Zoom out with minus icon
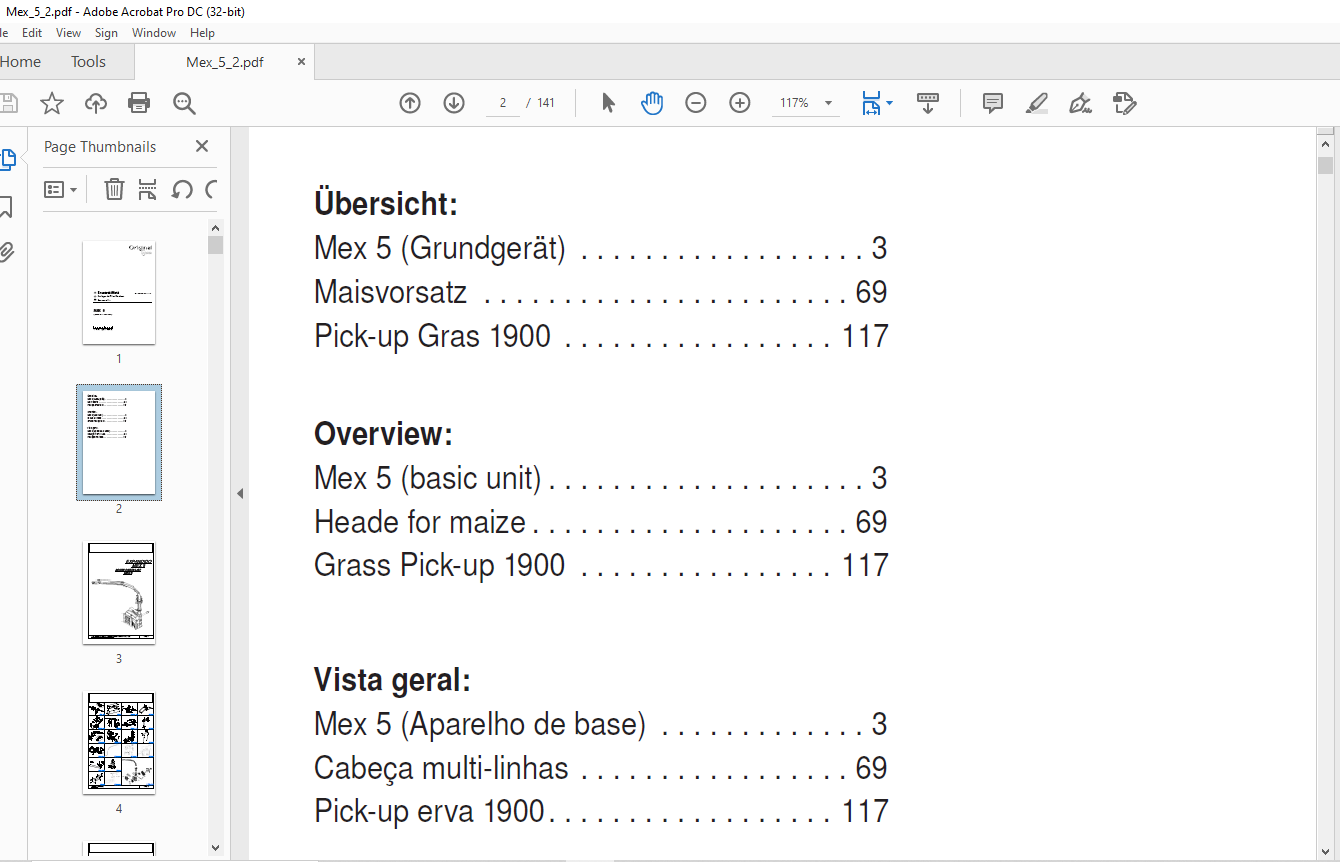This screenshot has width=1340, height=862. coord(696,103)
